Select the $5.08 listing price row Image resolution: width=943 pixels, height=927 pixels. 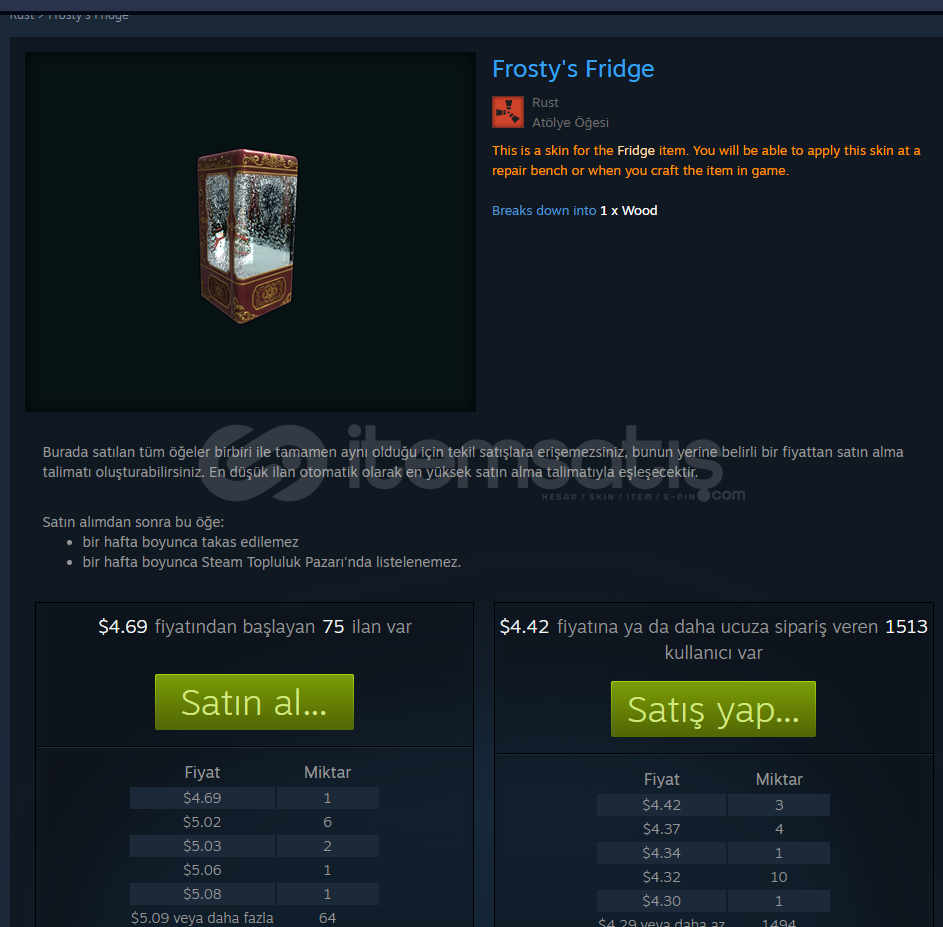pyautogui.click(x=254, y=895)
